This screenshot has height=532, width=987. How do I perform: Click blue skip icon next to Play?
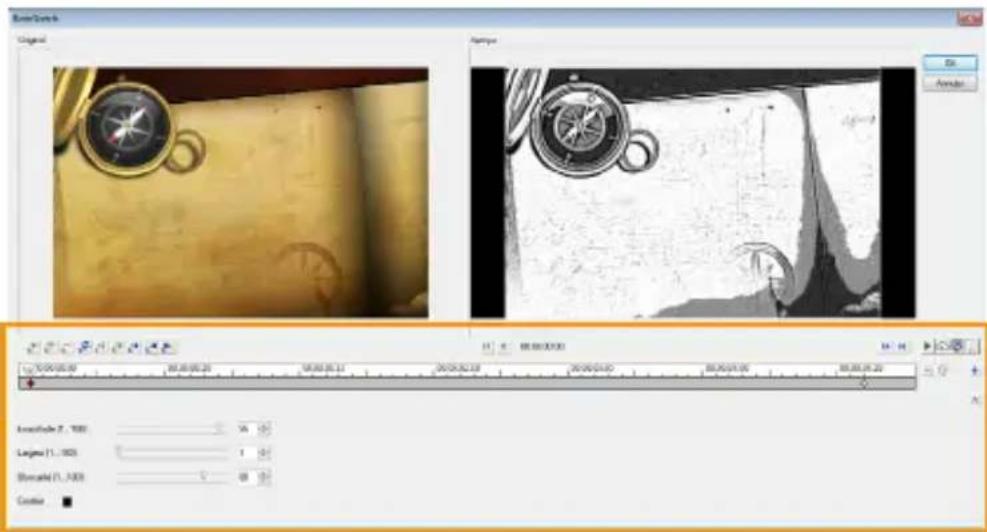(902, 346)
